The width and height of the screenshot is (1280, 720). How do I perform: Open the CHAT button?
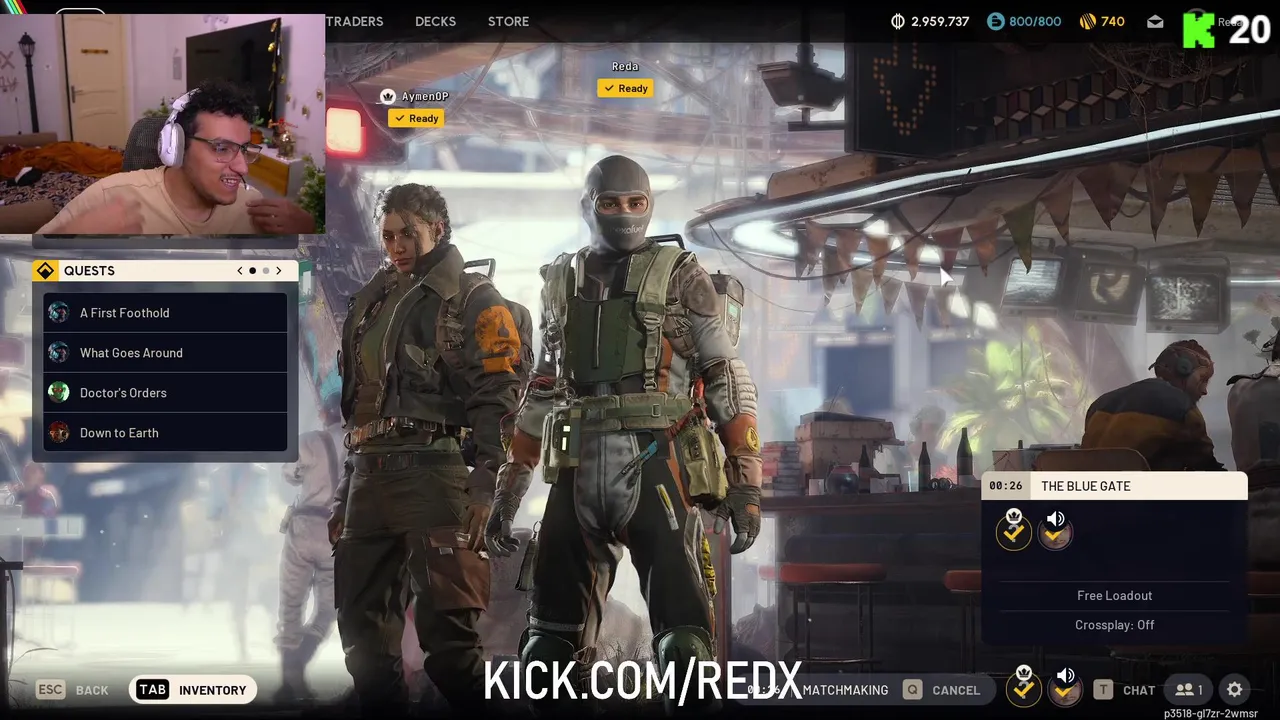(1124, 690)
